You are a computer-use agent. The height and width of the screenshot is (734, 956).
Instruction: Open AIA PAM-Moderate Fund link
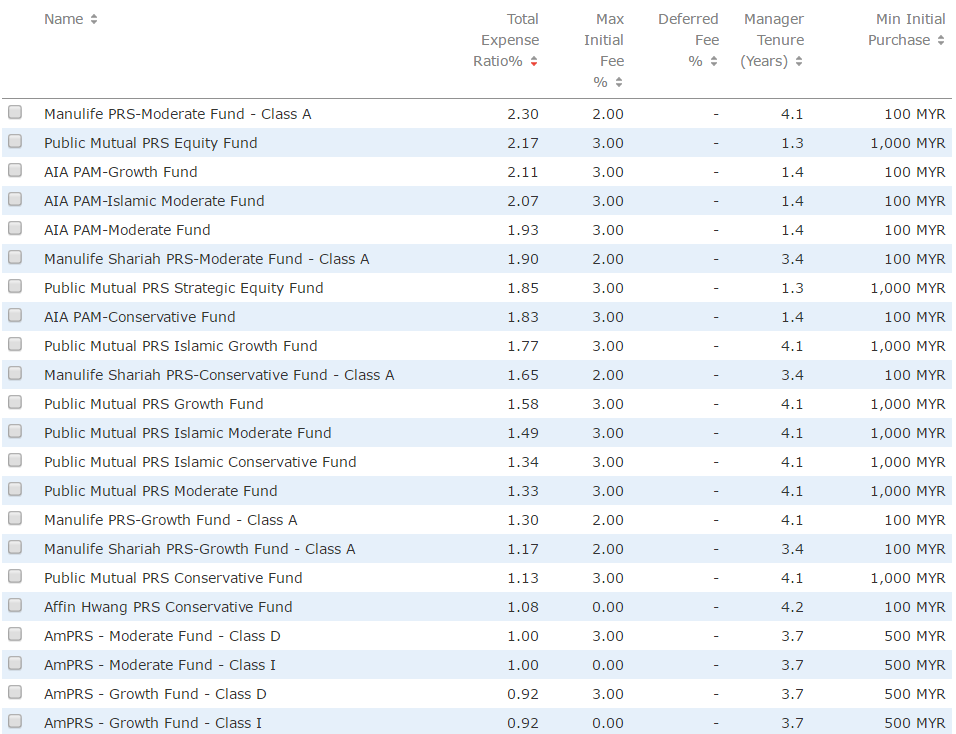127,230
